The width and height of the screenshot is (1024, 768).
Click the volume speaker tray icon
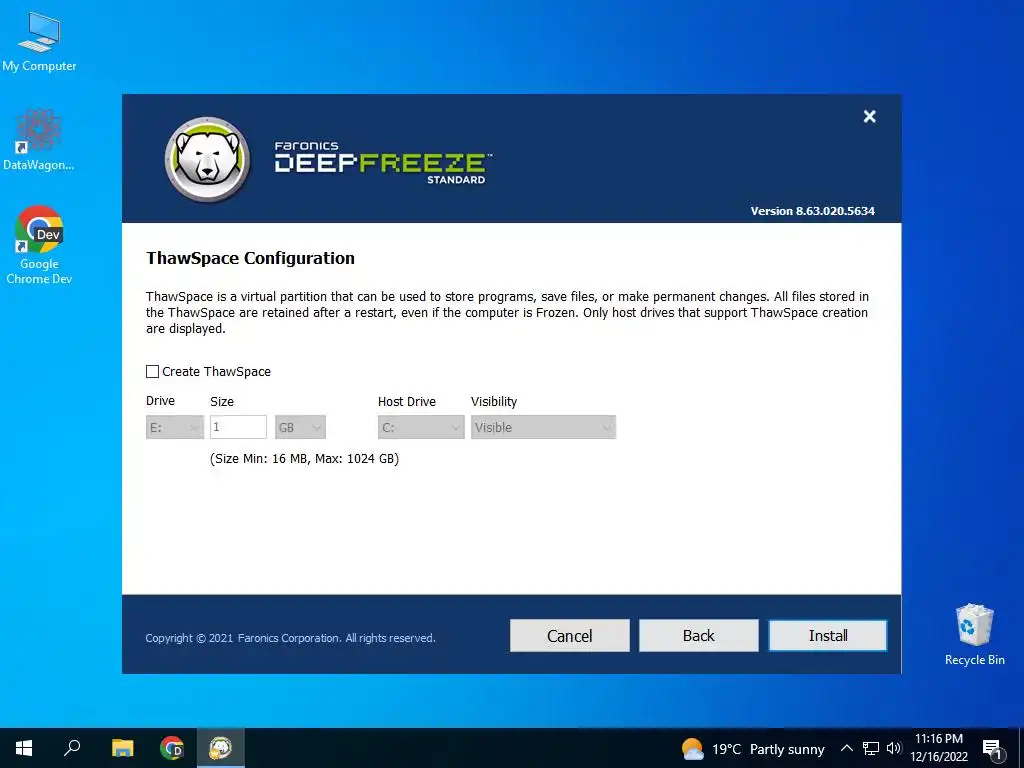click(894, 748)
